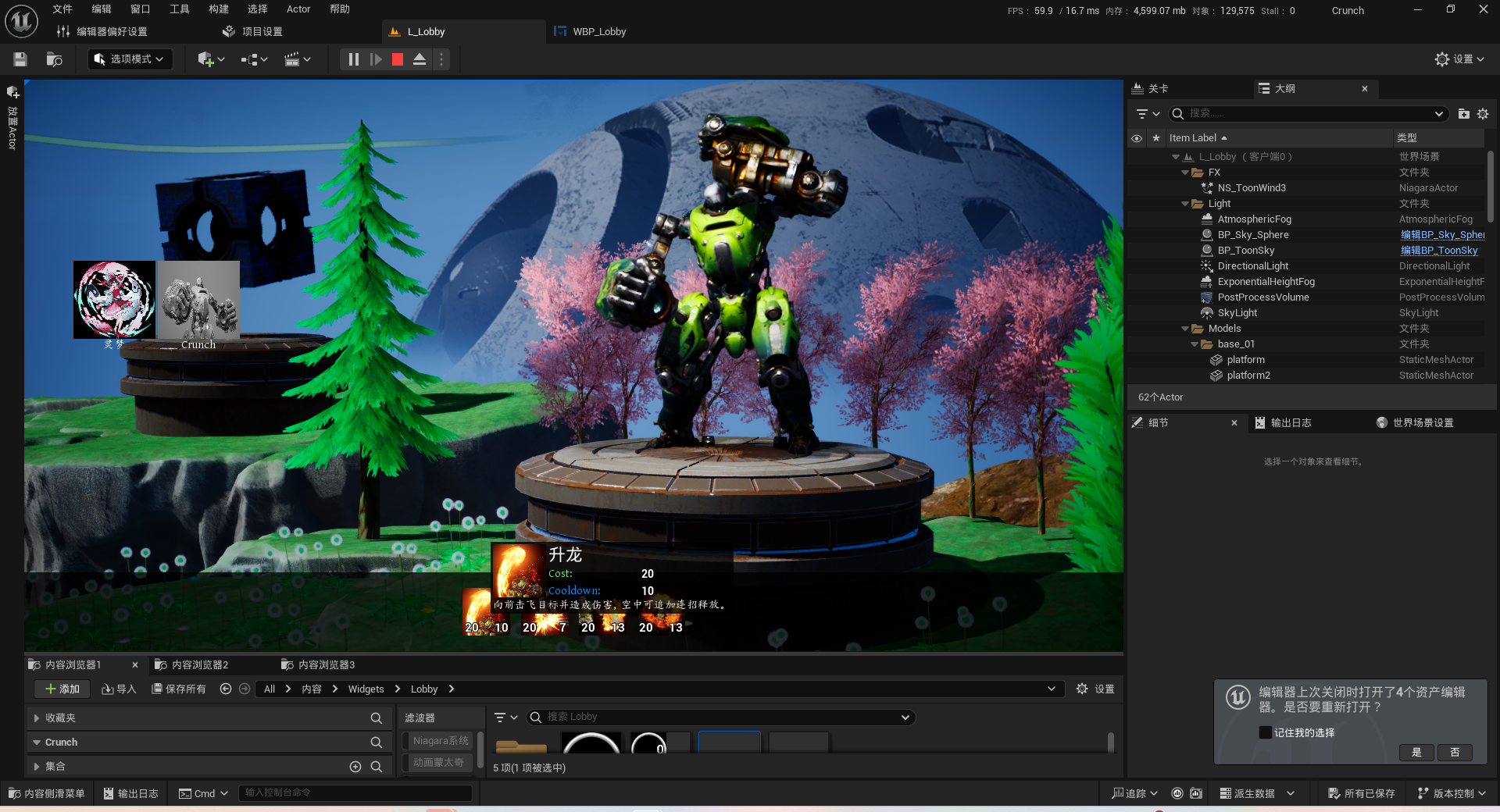Click the Widgets breadcrumb
Screen dimensions: 1500x812
coord(366,689)
